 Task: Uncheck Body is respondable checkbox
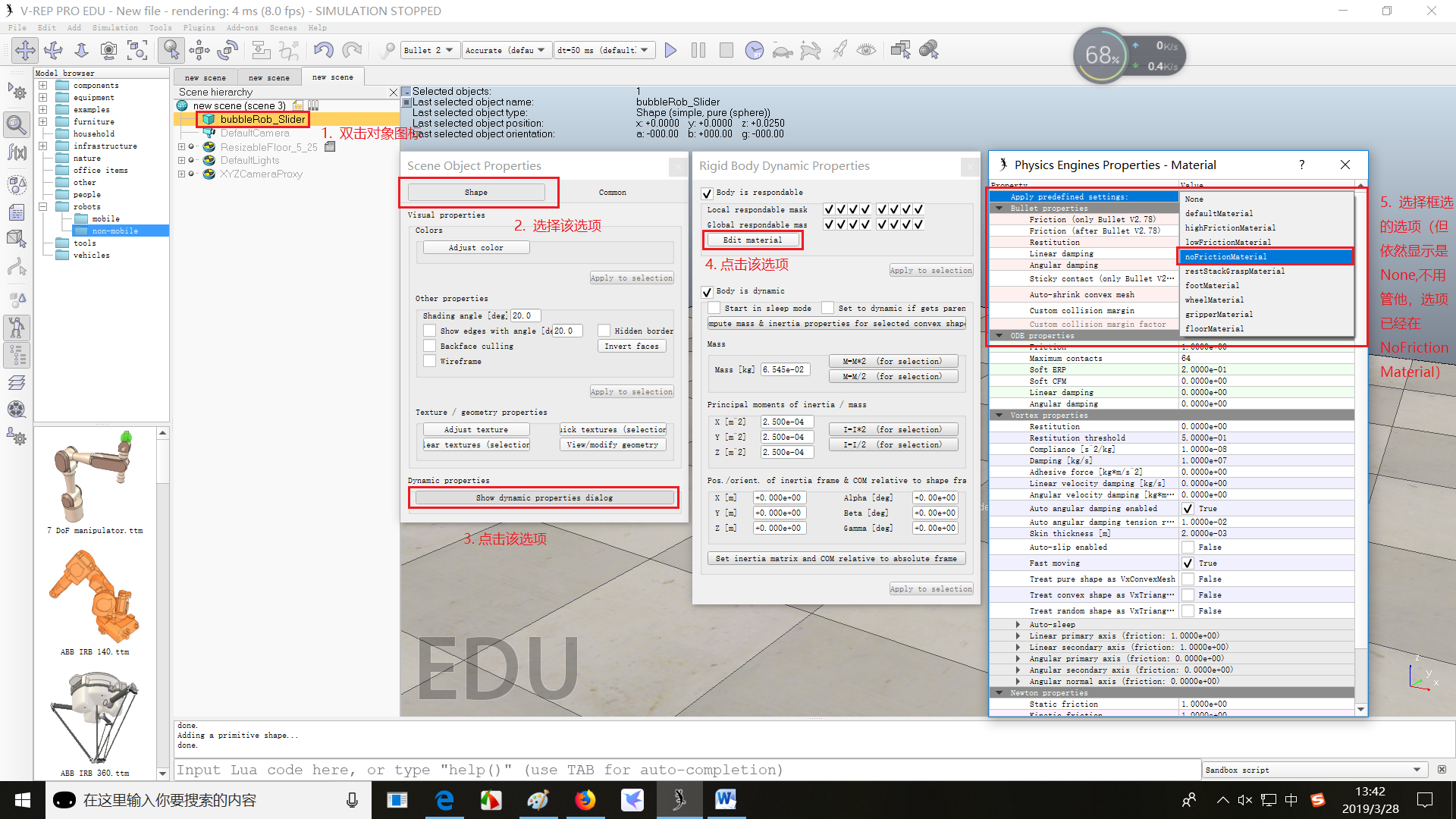coord(708,193)
